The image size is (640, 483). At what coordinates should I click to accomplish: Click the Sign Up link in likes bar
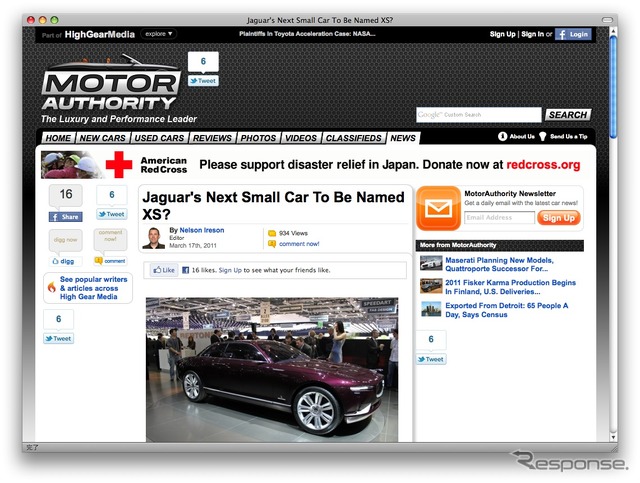[230, 270]
